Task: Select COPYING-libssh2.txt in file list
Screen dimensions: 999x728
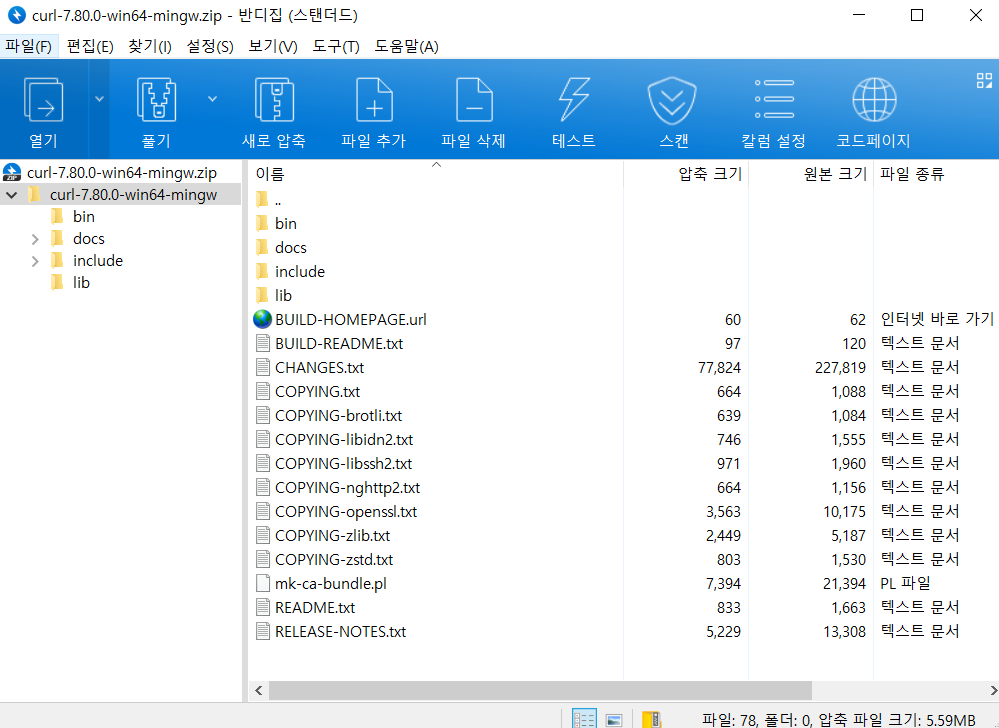Action: pyautogui.click(x=343, y=463)
